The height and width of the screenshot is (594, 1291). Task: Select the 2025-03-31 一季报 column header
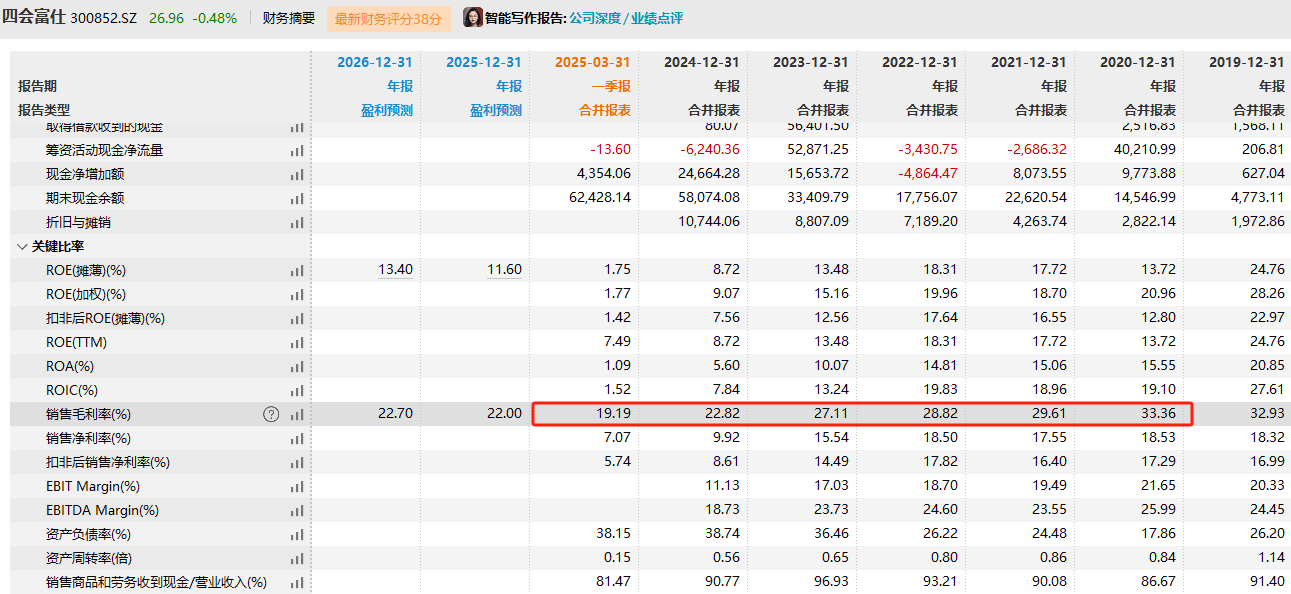pyautogui.click(x=592, y=62)
